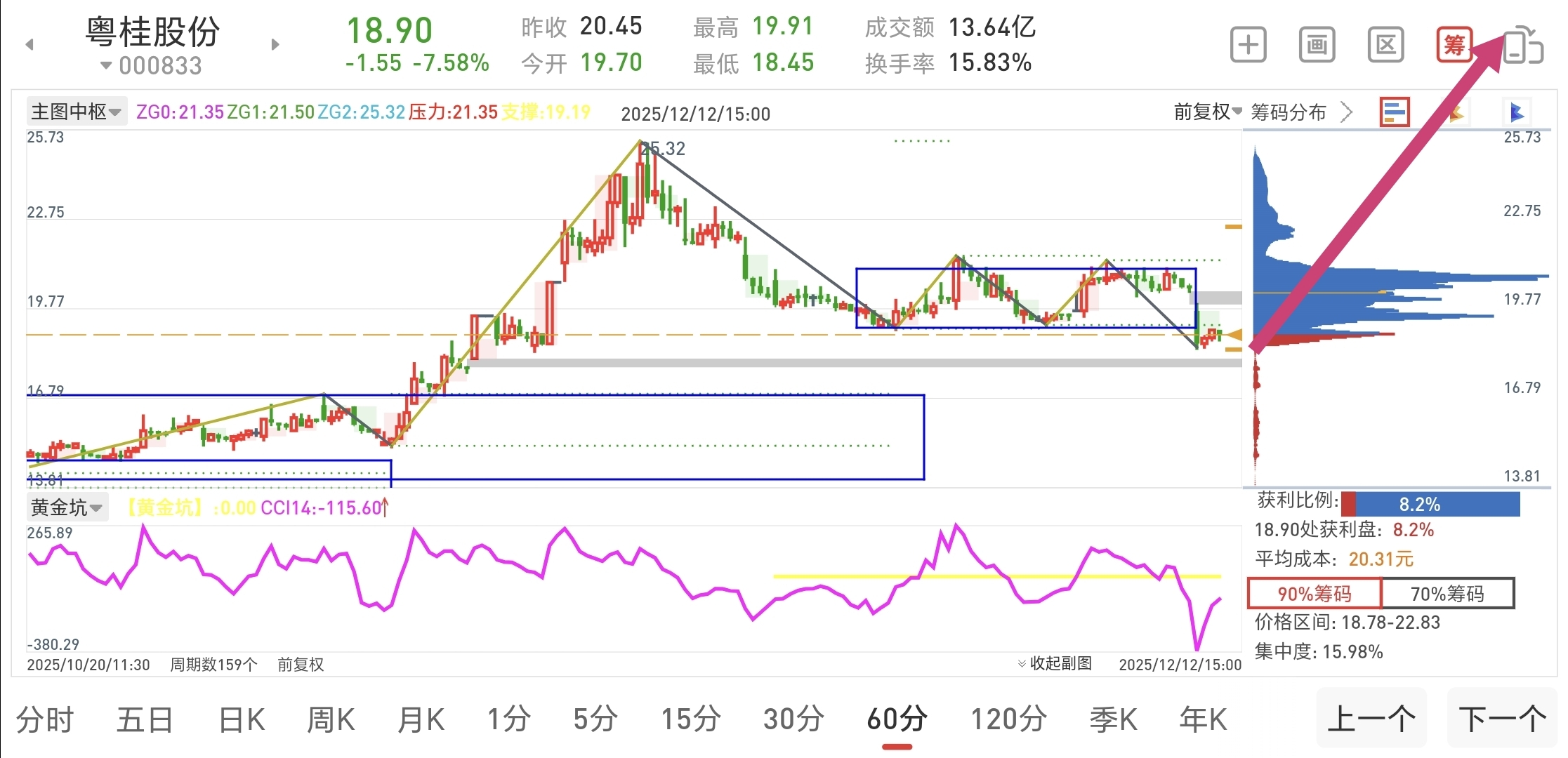Tap the 区 range statistics icon

pyautogui.click(x=1385, y=45)
